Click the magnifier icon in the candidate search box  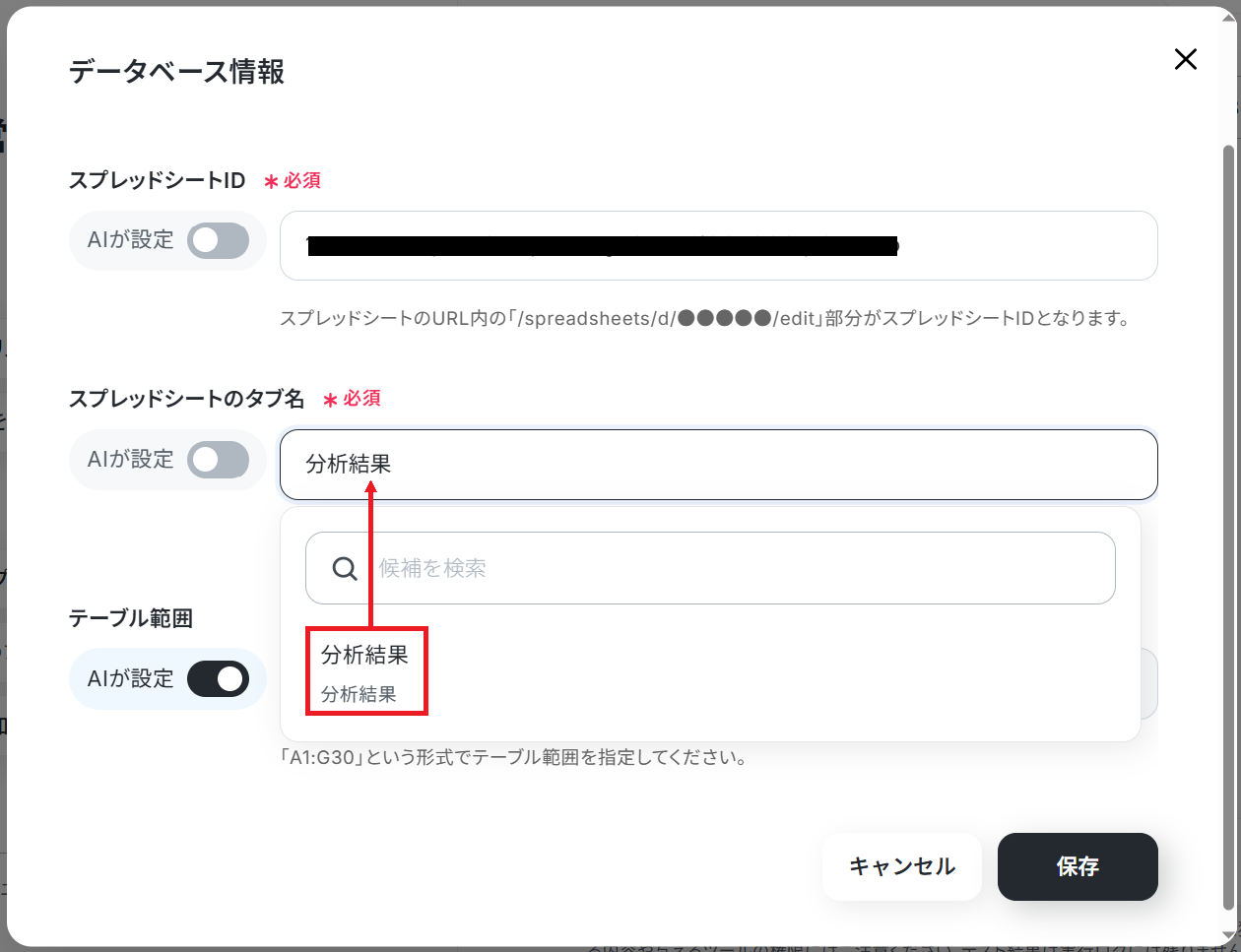coord(345,568)
